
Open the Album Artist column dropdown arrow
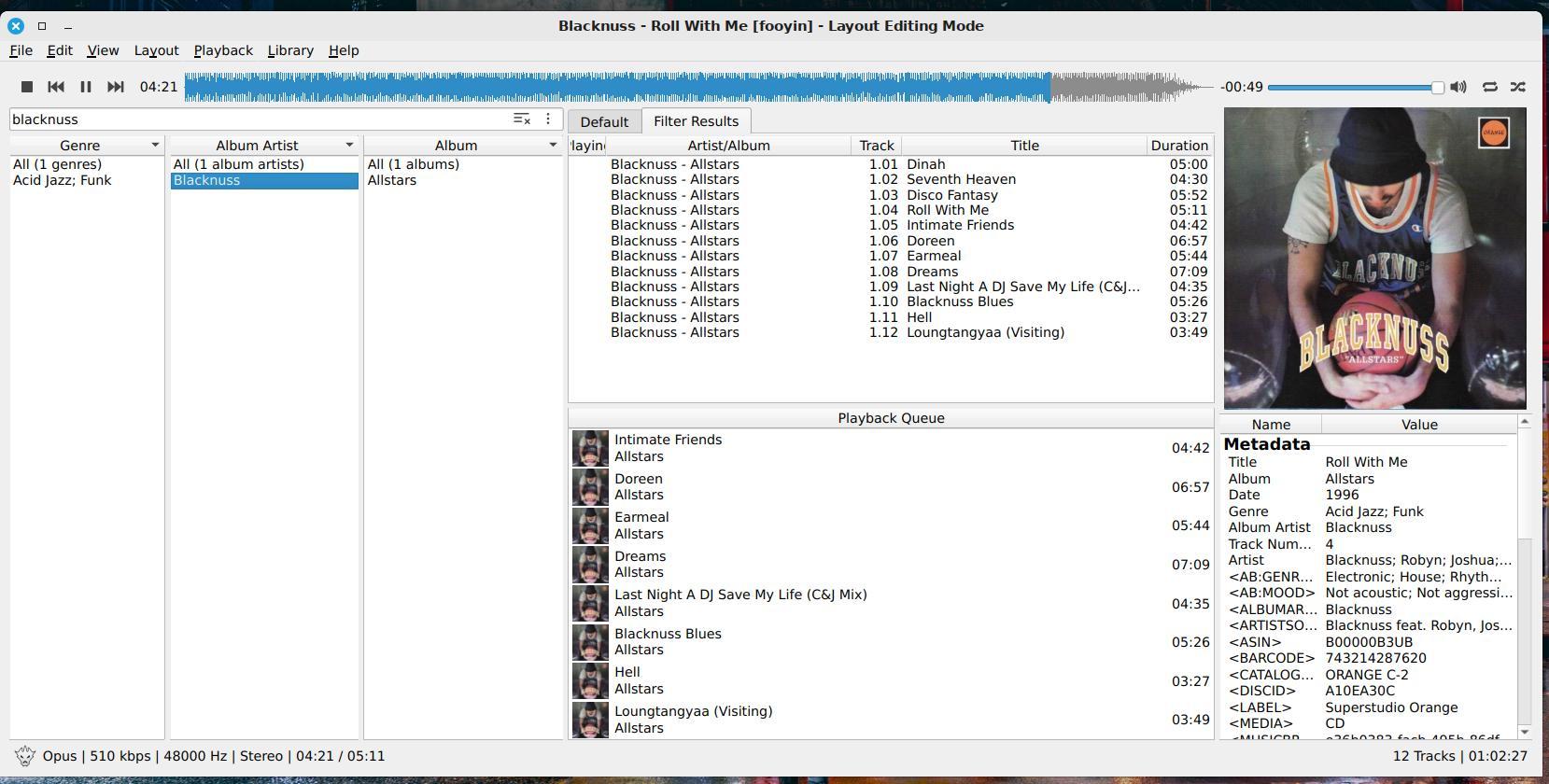pyautogui.click(x=349, y=146)
